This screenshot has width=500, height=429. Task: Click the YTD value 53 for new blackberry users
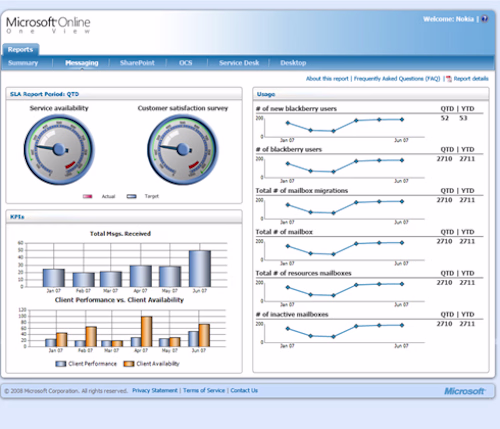click(463, 118)
